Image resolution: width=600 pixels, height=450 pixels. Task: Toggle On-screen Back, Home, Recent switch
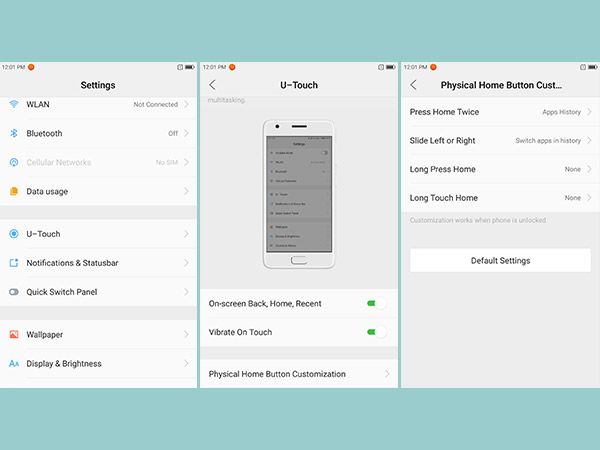[x=376, y=303]
